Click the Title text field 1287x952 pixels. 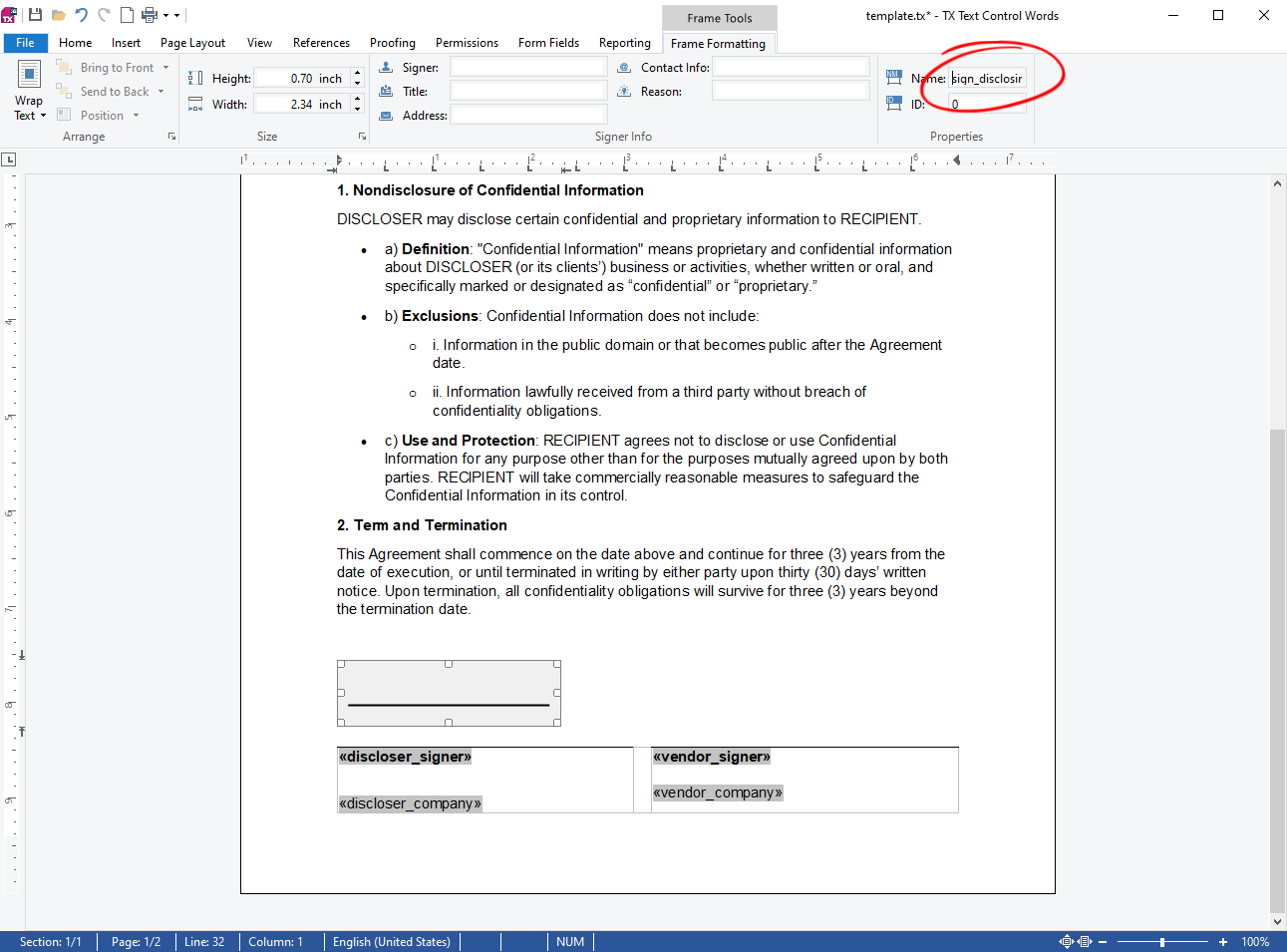(528, 91)
